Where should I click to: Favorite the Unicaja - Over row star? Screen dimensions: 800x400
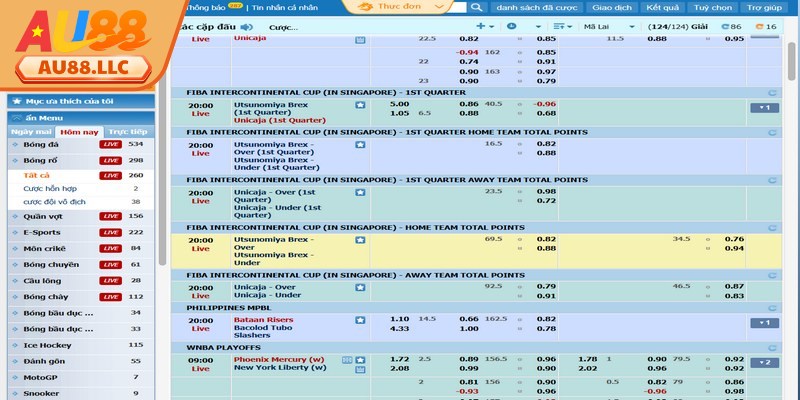point(360,287)
